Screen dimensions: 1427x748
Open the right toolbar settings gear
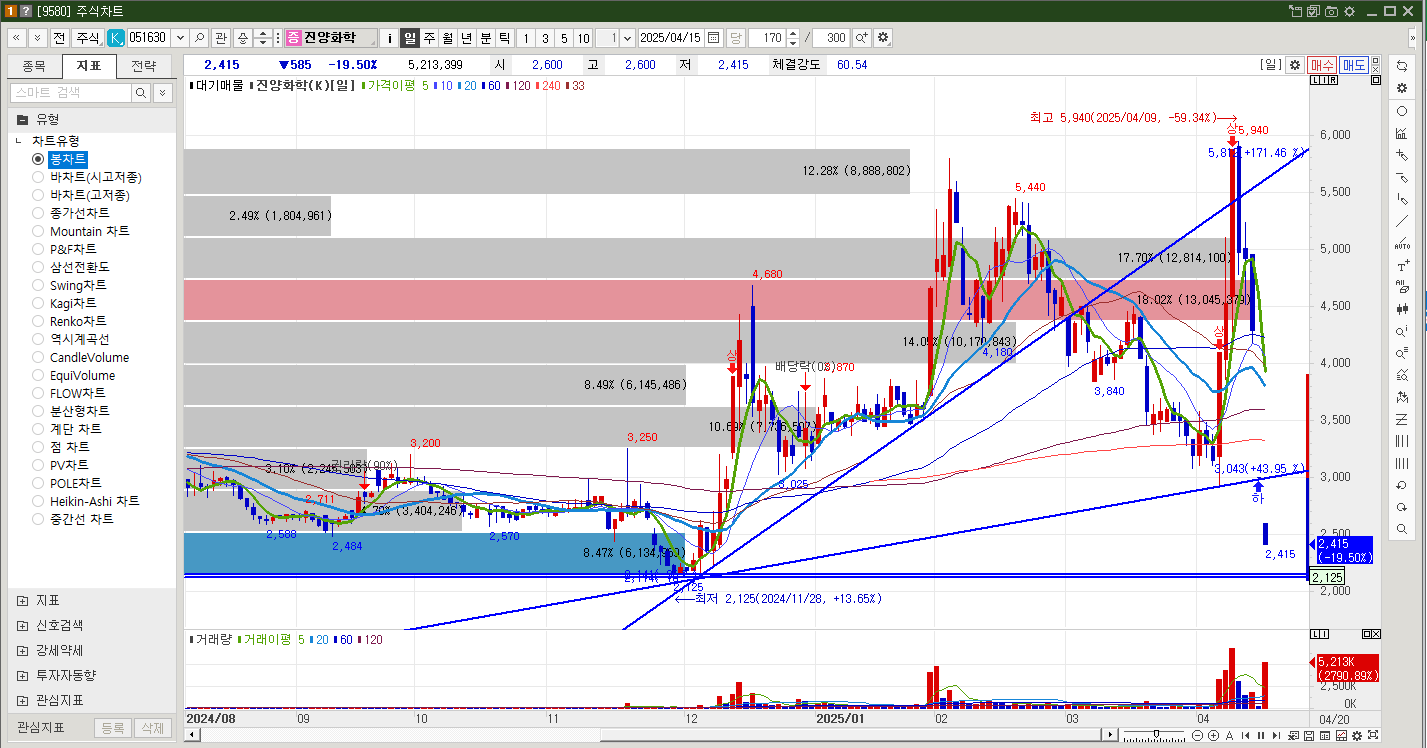click(1402, 88)
